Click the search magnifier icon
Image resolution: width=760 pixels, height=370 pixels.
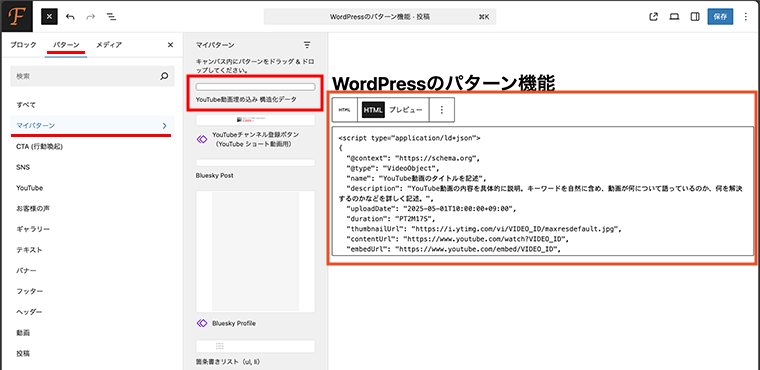pyautogui.click(x=164, y=76)
